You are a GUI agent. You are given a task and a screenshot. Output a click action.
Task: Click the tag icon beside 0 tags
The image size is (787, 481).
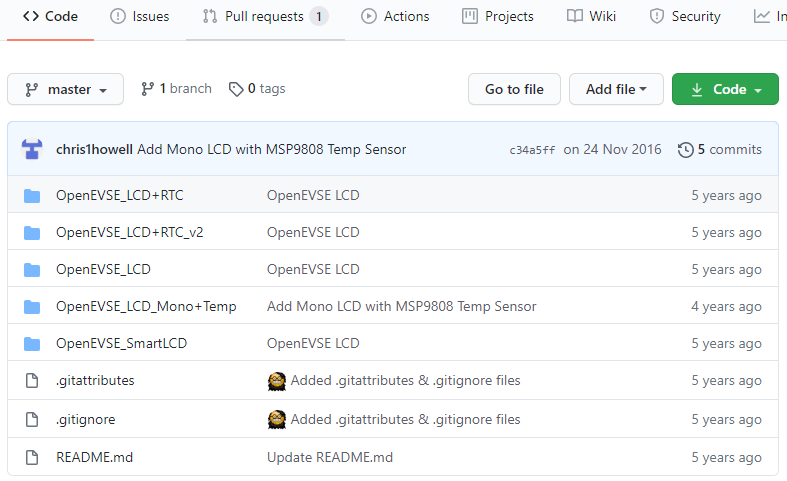tap(236, 89)
